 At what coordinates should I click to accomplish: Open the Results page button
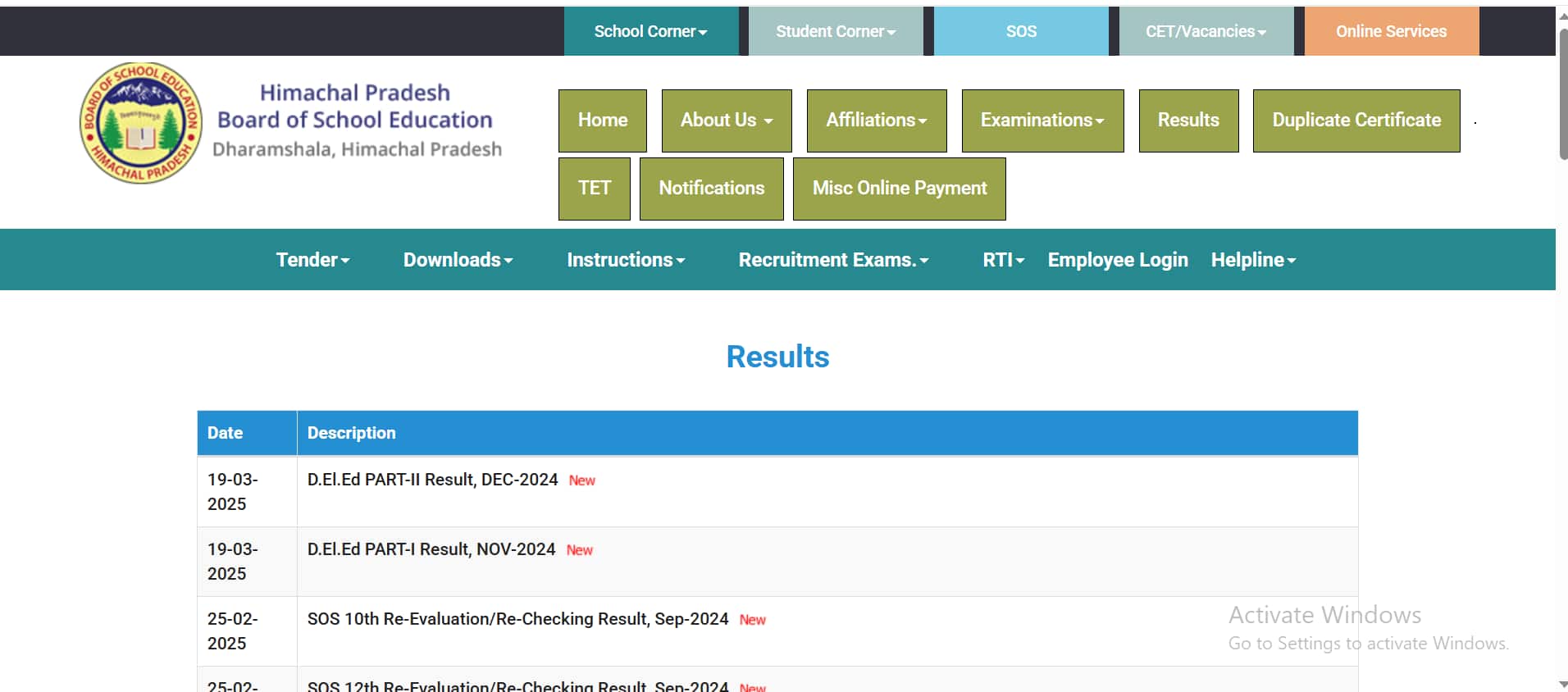click(1188, 121)
